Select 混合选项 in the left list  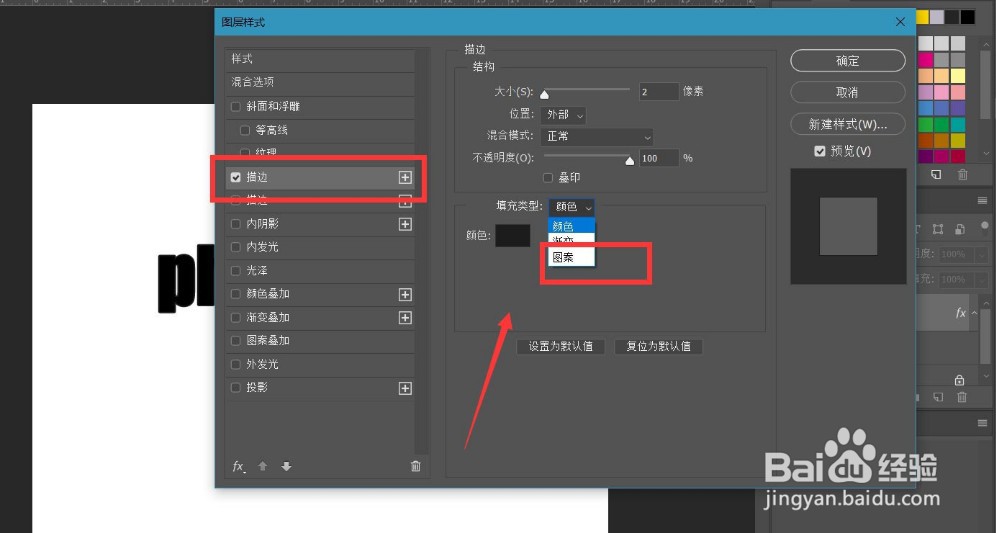[x=320, y=83]
